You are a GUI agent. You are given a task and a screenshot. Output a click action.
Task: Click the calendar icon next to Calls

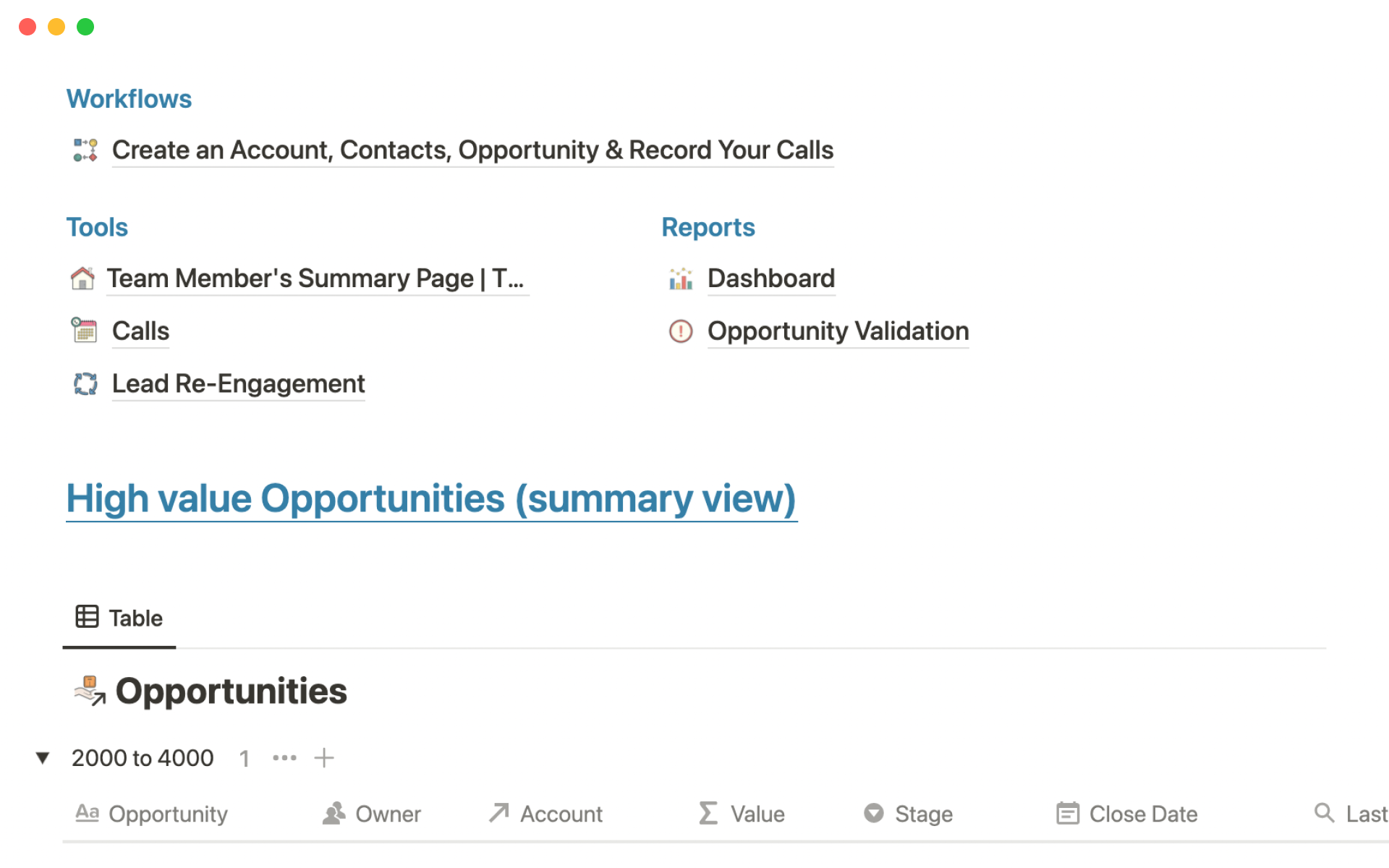85,331
